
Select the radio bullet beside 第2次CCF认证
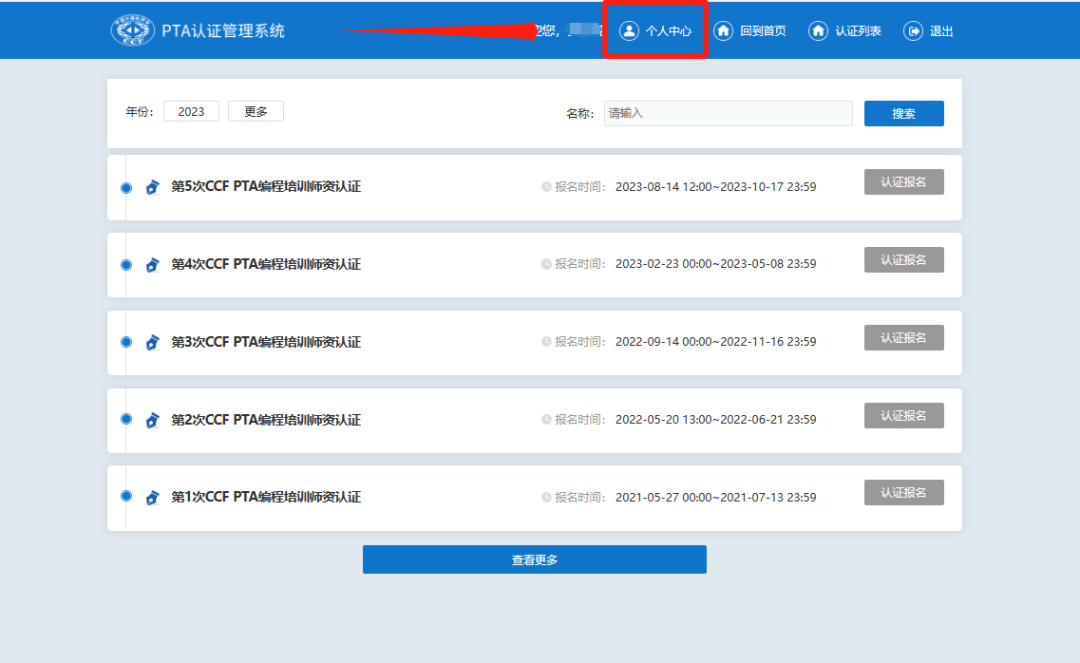click(124, 420)
